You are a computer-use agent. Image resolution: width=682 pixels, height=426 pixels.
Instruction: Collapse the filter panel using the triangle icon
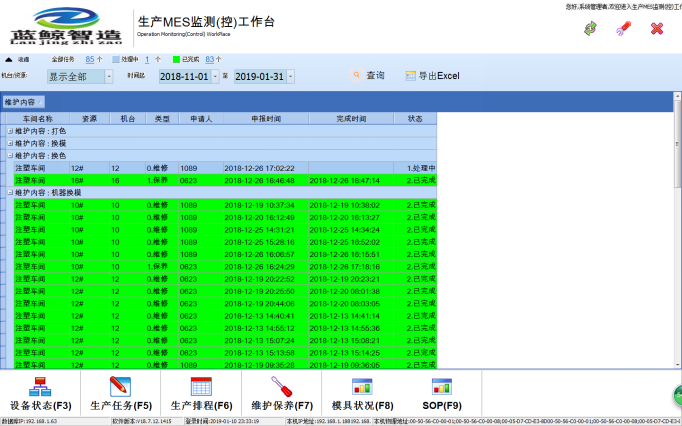[x=9, y=60]
